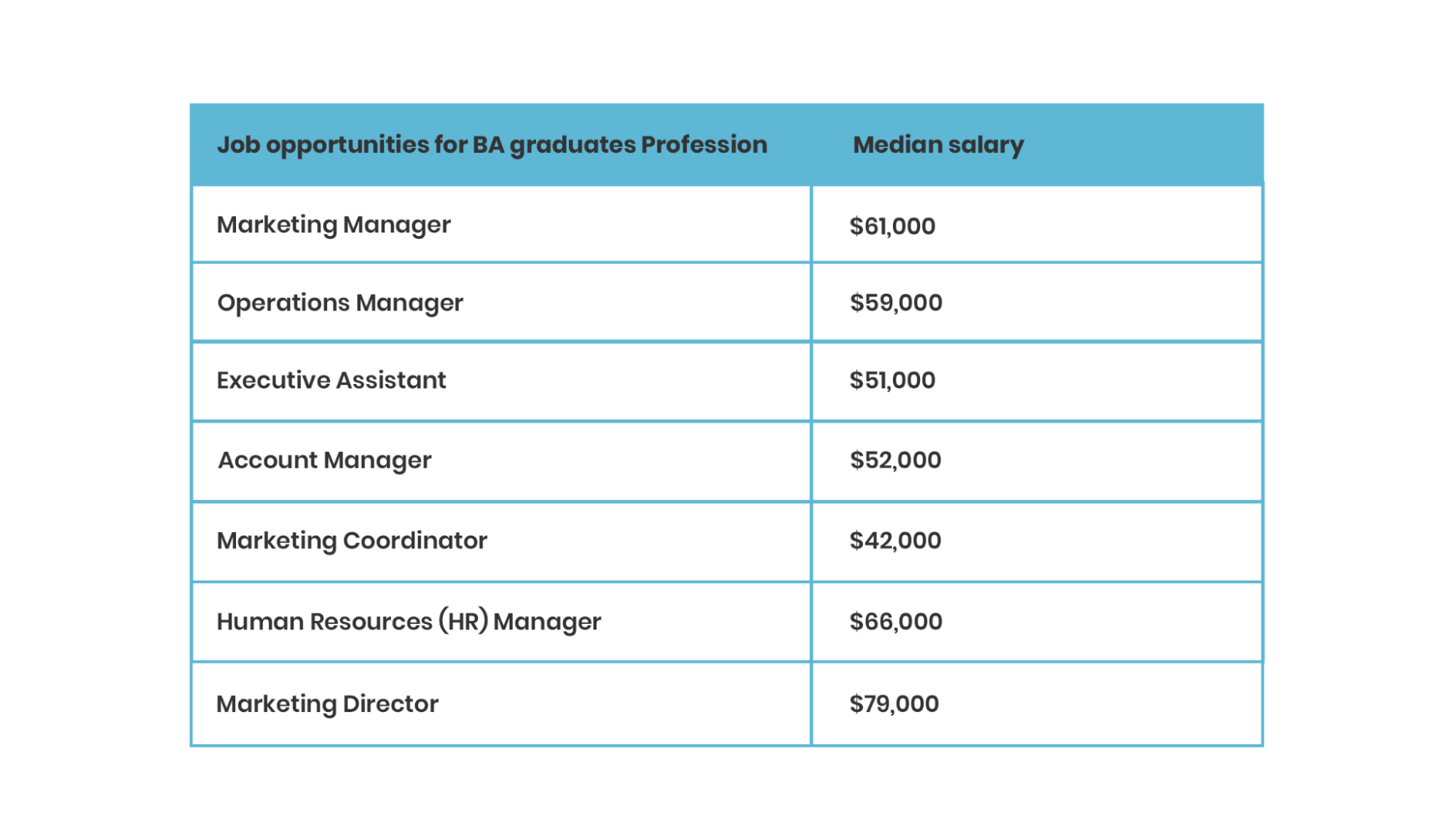
Task: Click the $51,000 salary figure
Action: pos(892,380)
